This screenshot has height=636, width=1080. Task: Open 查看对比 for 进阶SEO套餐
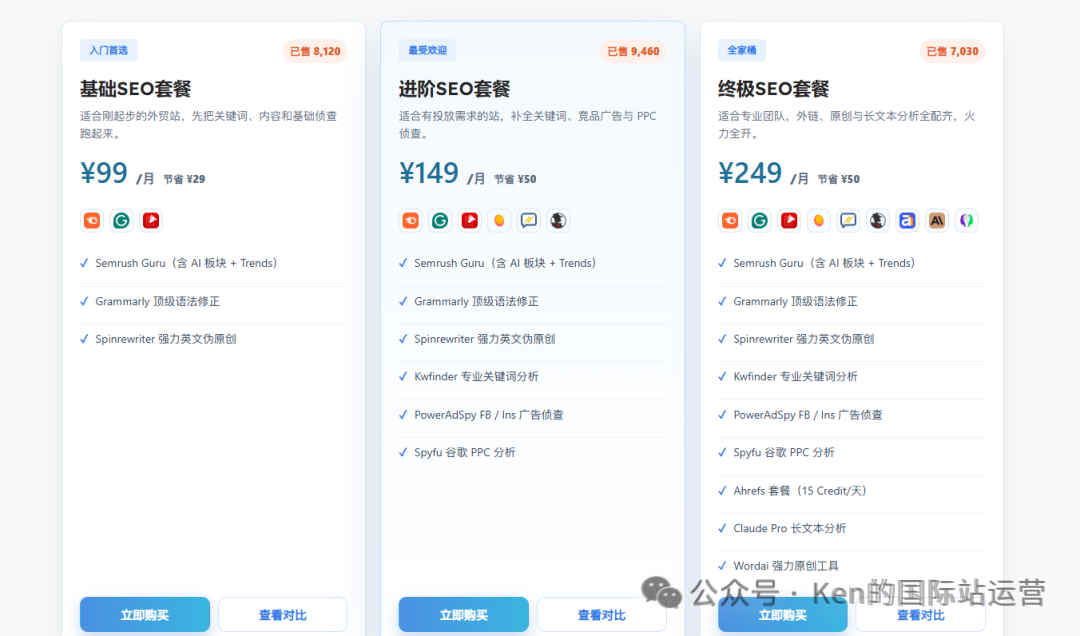pos(602,615)
